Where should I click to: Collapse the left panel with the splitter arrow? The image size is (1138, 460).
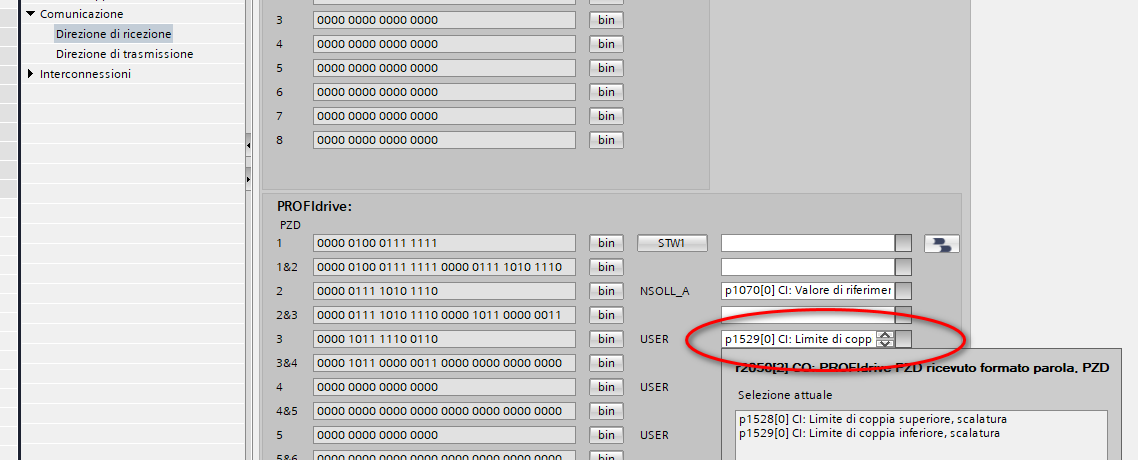coord(248,146)
